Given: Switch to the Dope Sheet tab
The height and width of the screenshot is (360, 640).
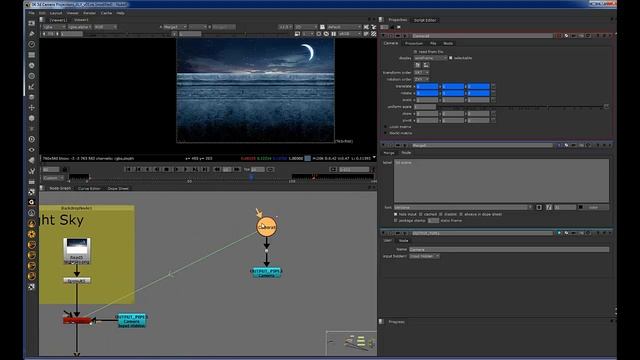Looking at the screenshot, I should coord(118,189).
